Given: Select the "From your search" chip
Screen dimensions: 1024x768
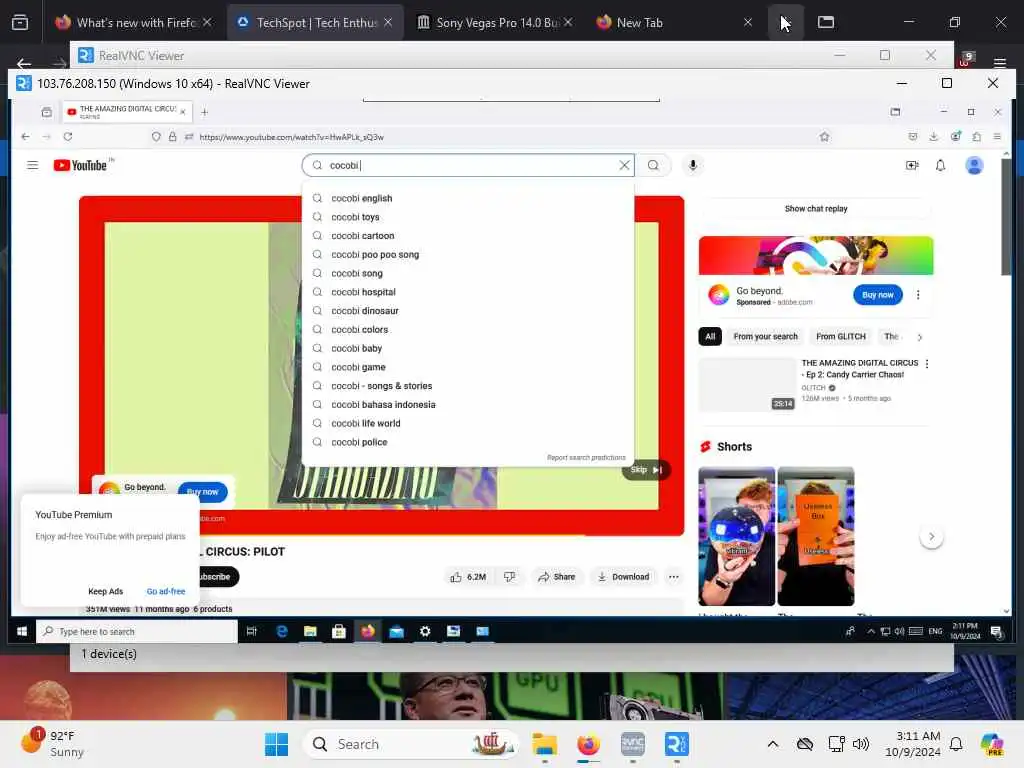Looking at the screenshot, I should pyautogui.click(x=765, y=336).
